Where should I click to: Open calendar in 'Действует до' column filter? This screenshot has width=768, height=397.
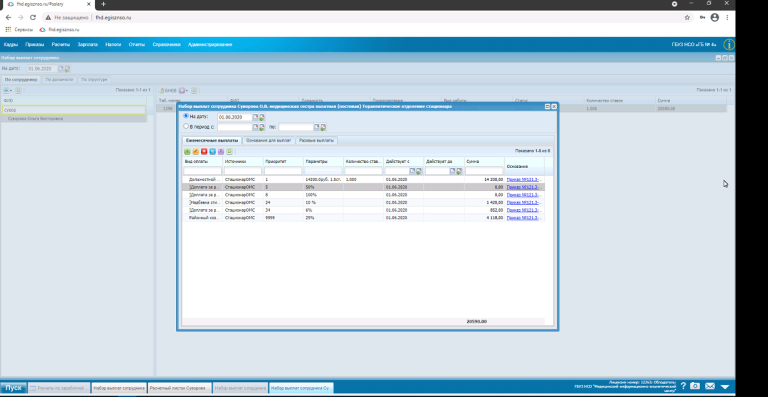click(453, 171)
